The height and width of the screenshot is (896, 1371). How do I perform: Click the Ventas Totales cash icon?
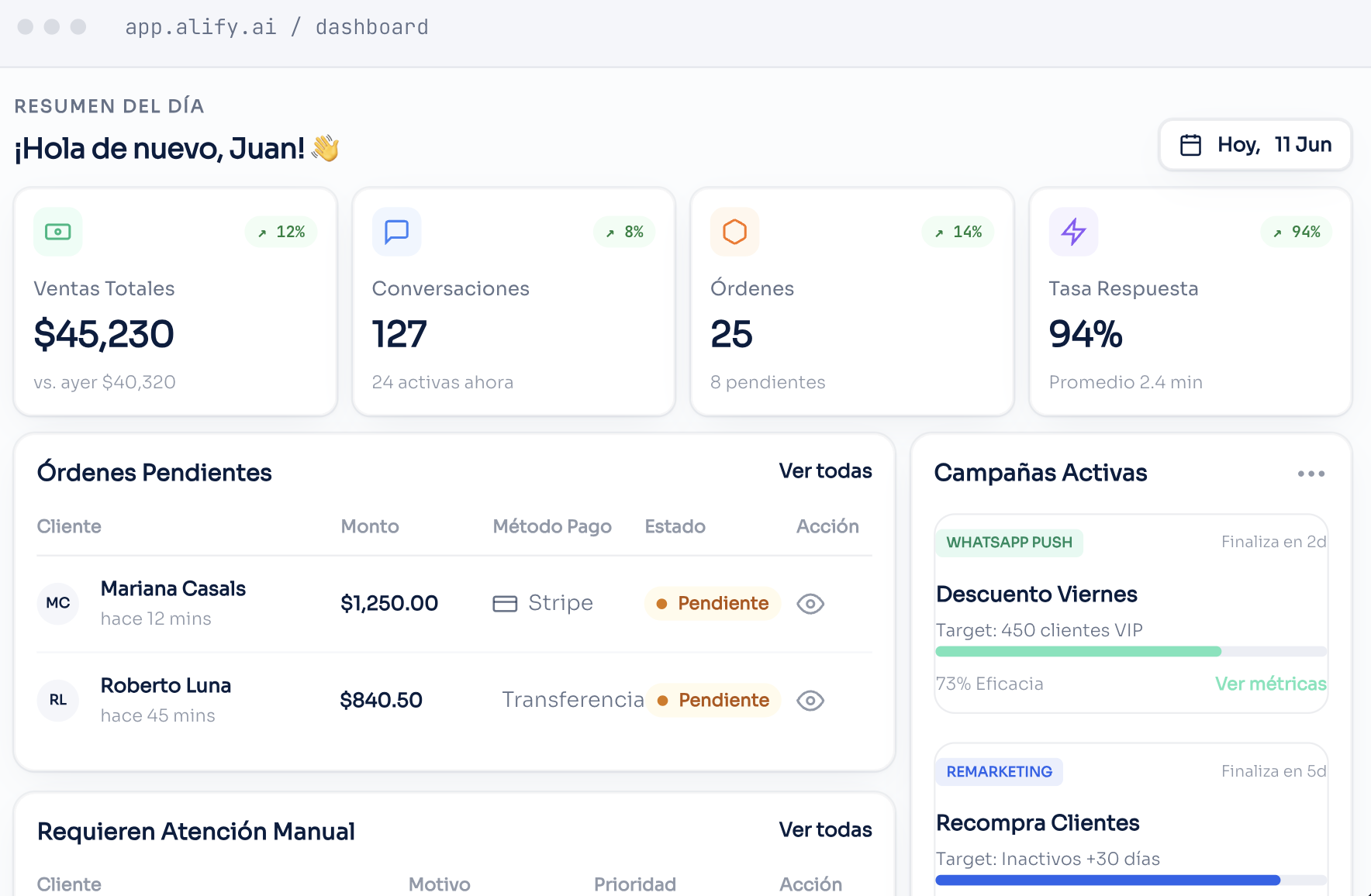pyautogui.click(x=58, y=232)
